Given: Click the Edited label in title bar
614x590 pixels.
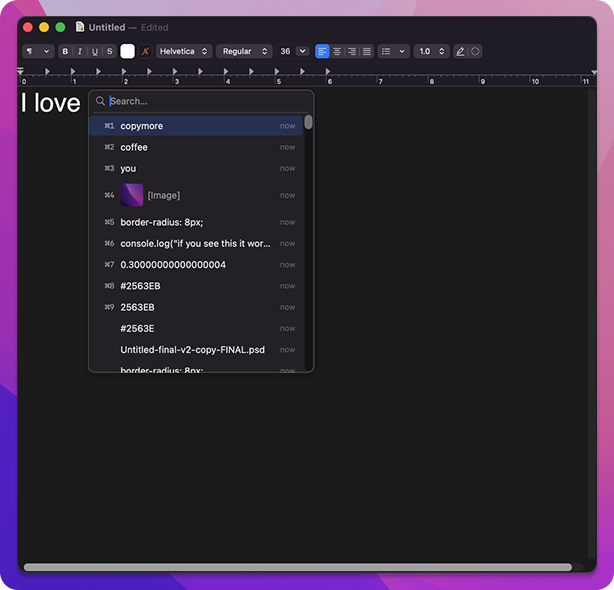Looking at the screenshot, I should pyautogui.click(x=155, y=27).
